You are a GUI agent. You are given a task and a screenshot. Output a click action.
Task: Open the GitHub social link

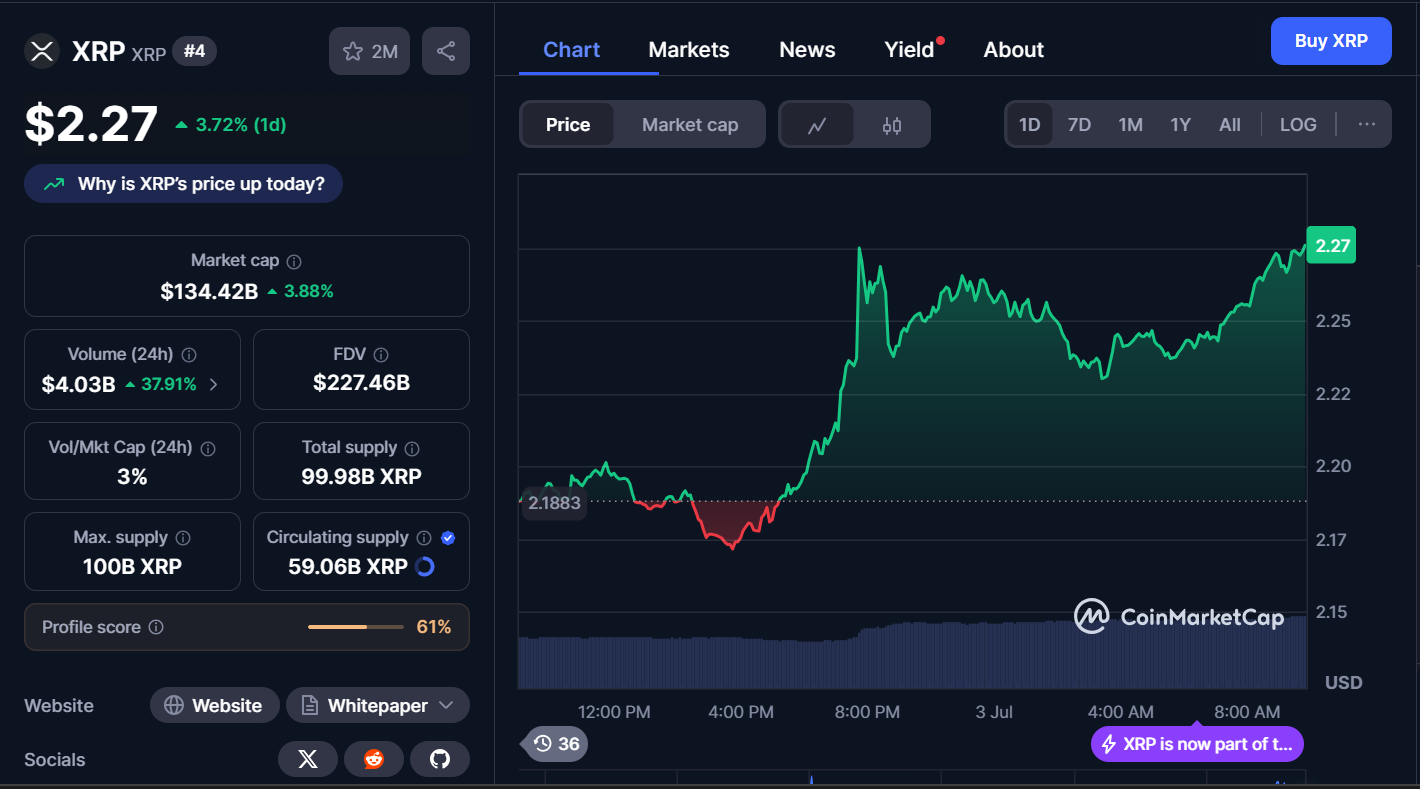pyautogui.click(x=440, y=760)
